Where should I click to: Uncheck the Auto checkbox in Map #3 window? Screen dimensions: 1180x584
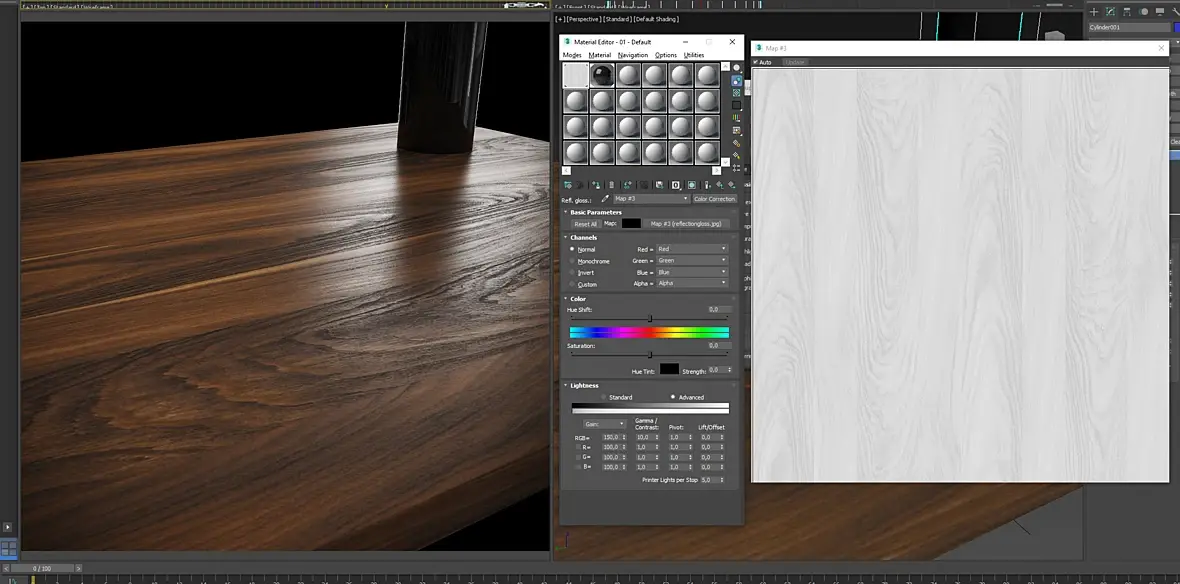tap(756, 62)
